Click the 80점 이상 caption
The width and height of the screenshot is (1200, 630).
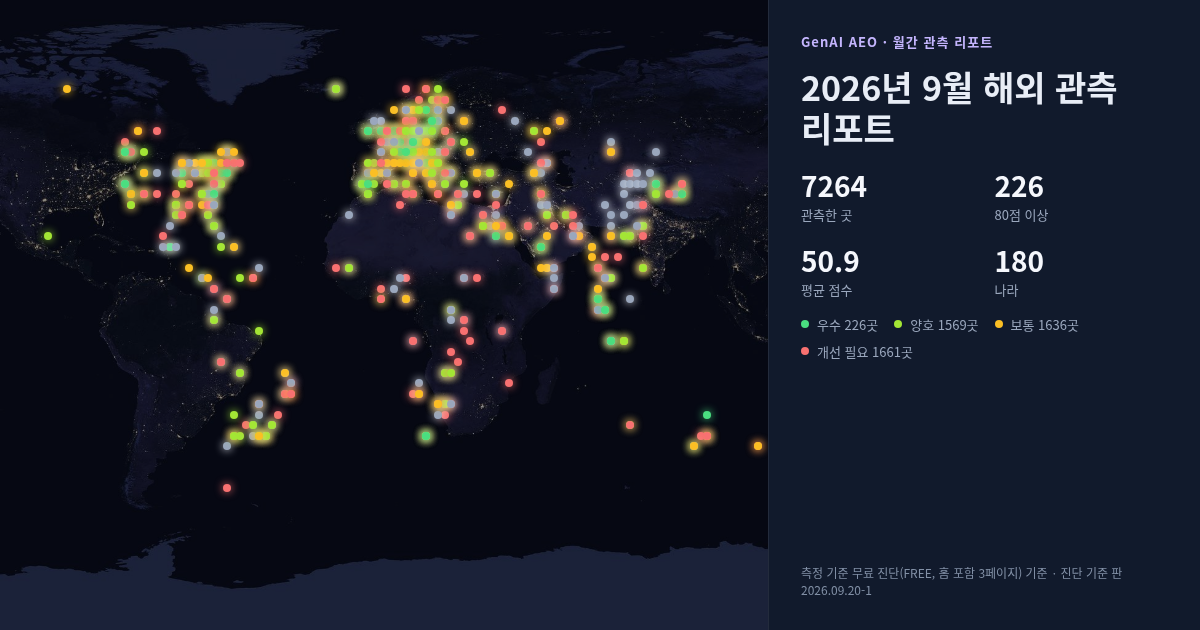point(1021,215)
